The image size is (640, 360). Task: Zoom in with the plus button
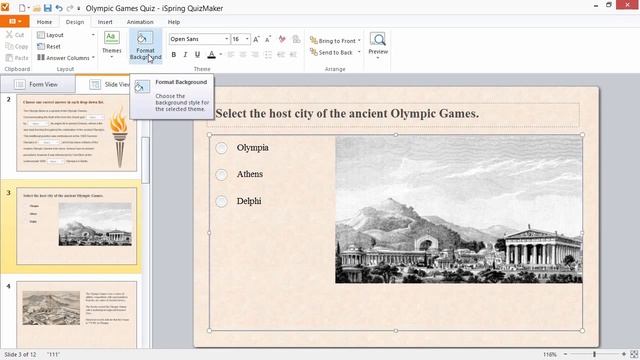pos(624,354)
